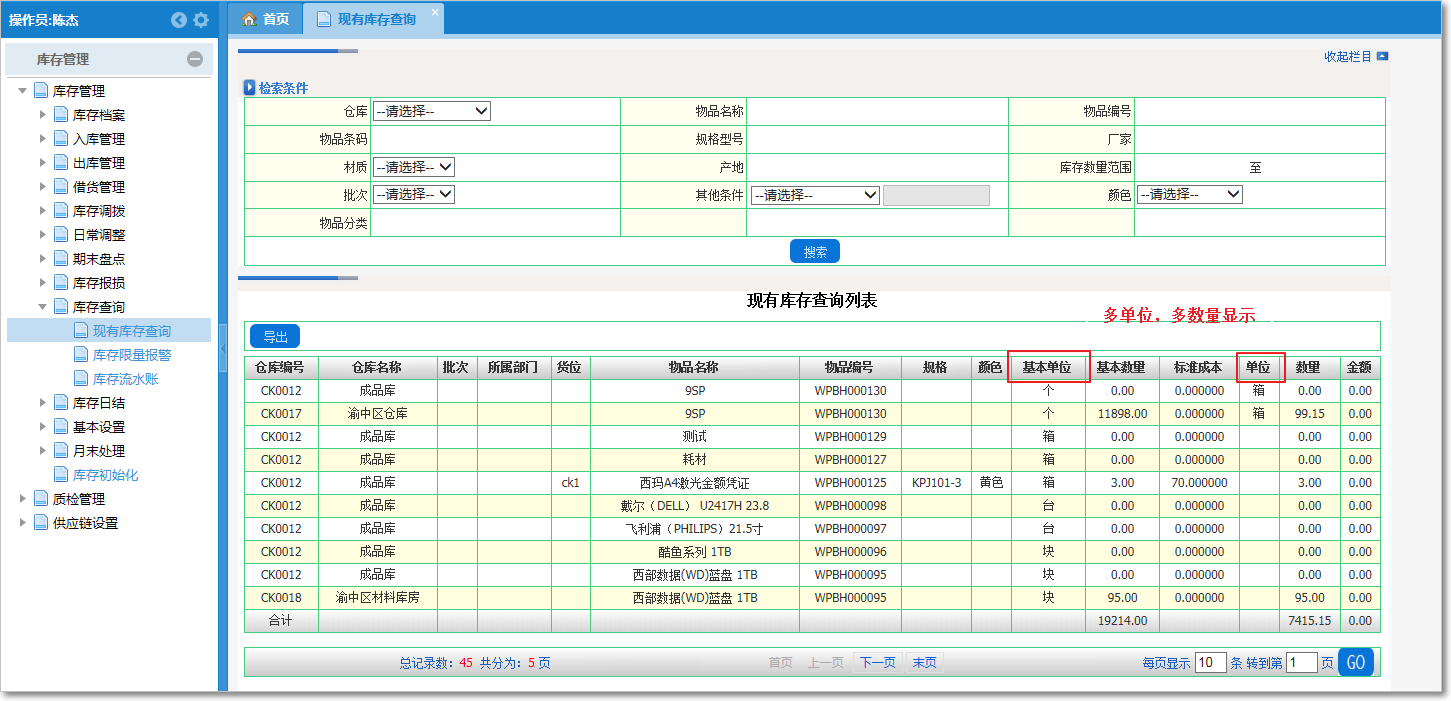Image resolution: width=1451 pixels, height=701 pixels.
Task: Open the 材质 dropdown
Action: click(x=414, y=167)
